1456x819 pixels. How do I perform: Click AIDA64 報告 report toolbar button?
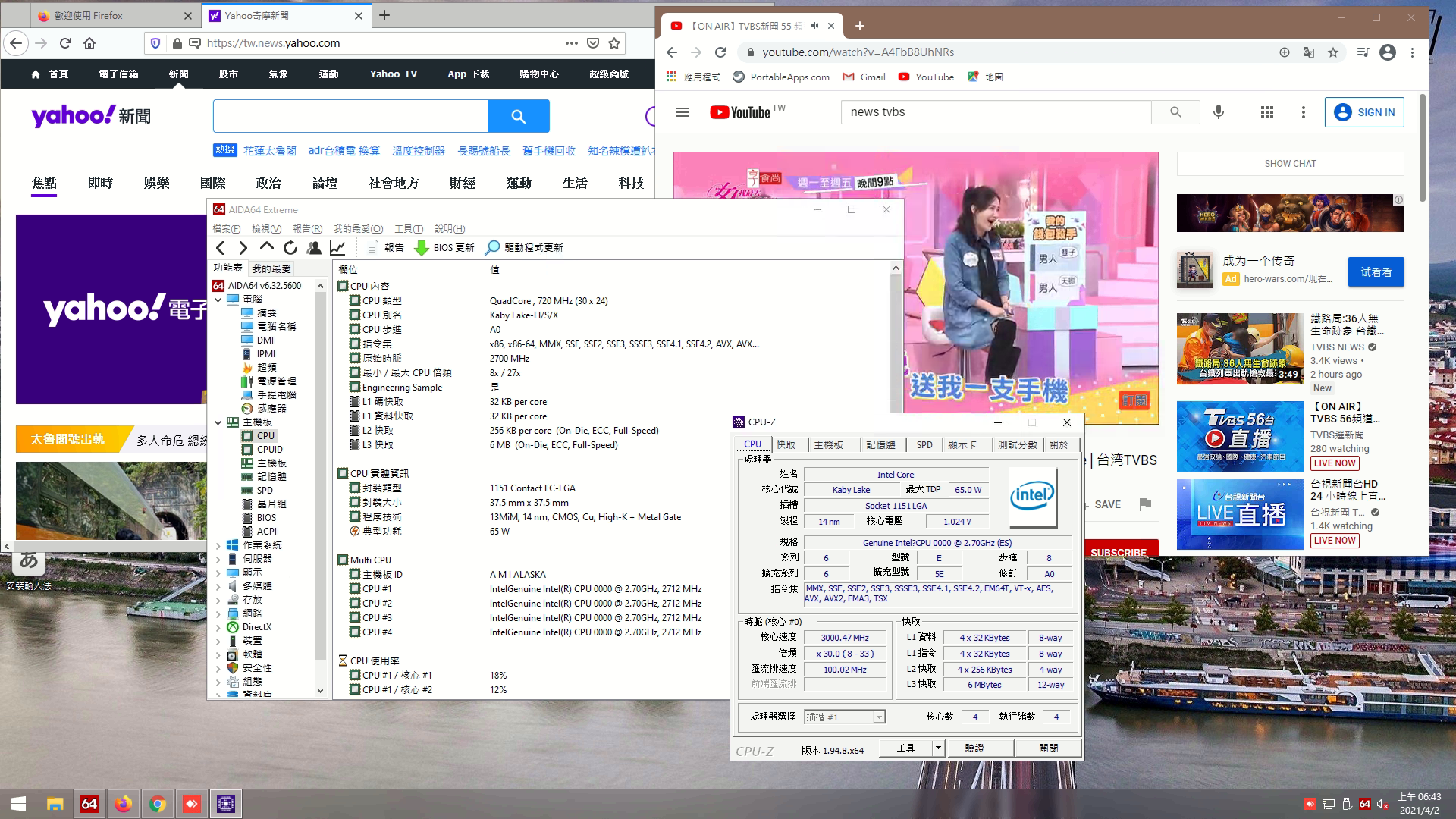[384, 247]
